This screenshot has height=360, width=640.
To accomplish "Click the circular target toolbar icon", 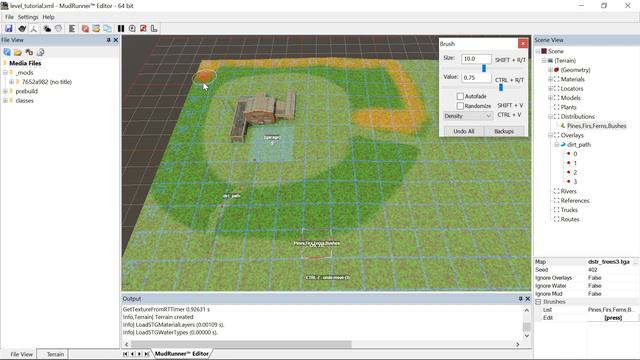I will point(132,29).
